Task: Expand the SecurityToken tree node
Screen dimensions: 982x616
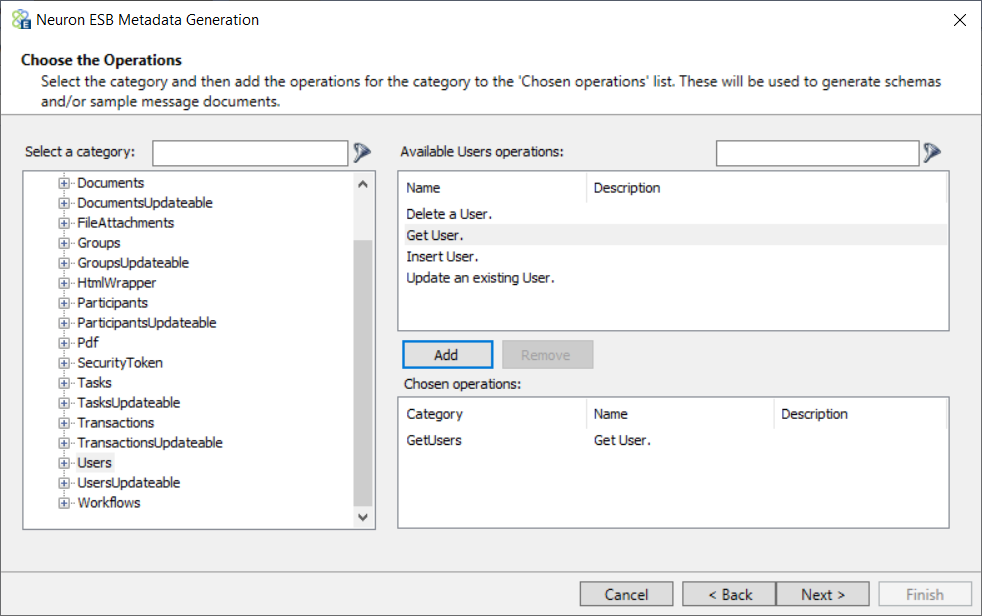Action: 64,362
